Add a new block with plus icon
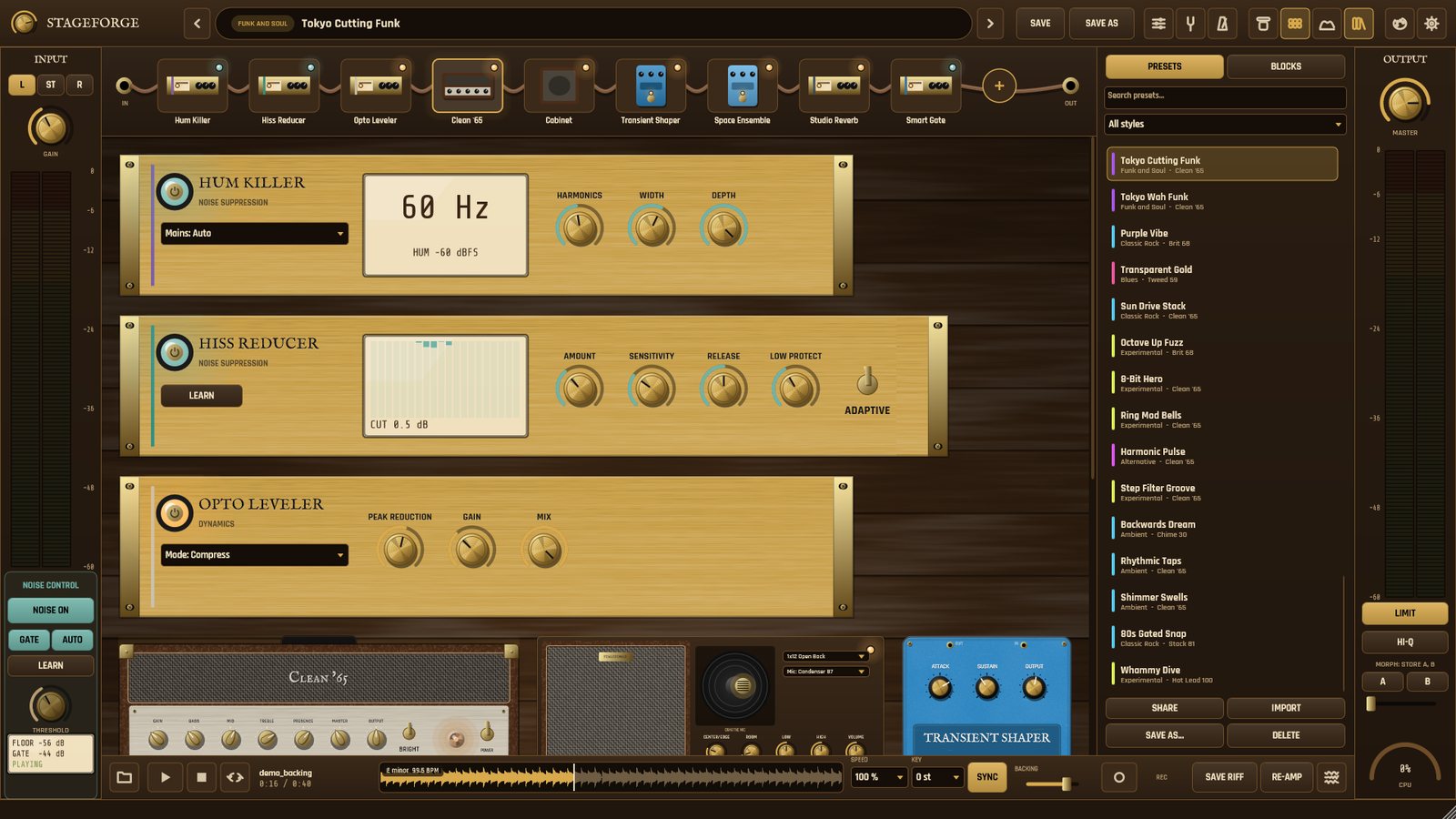Viewport: 1456px width, 819px height. pyautogui.click(x=999, y=86)
